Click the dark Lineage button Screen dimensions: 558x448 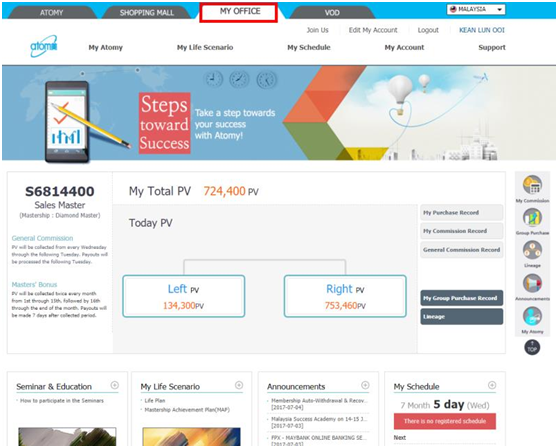pos(462,316)
